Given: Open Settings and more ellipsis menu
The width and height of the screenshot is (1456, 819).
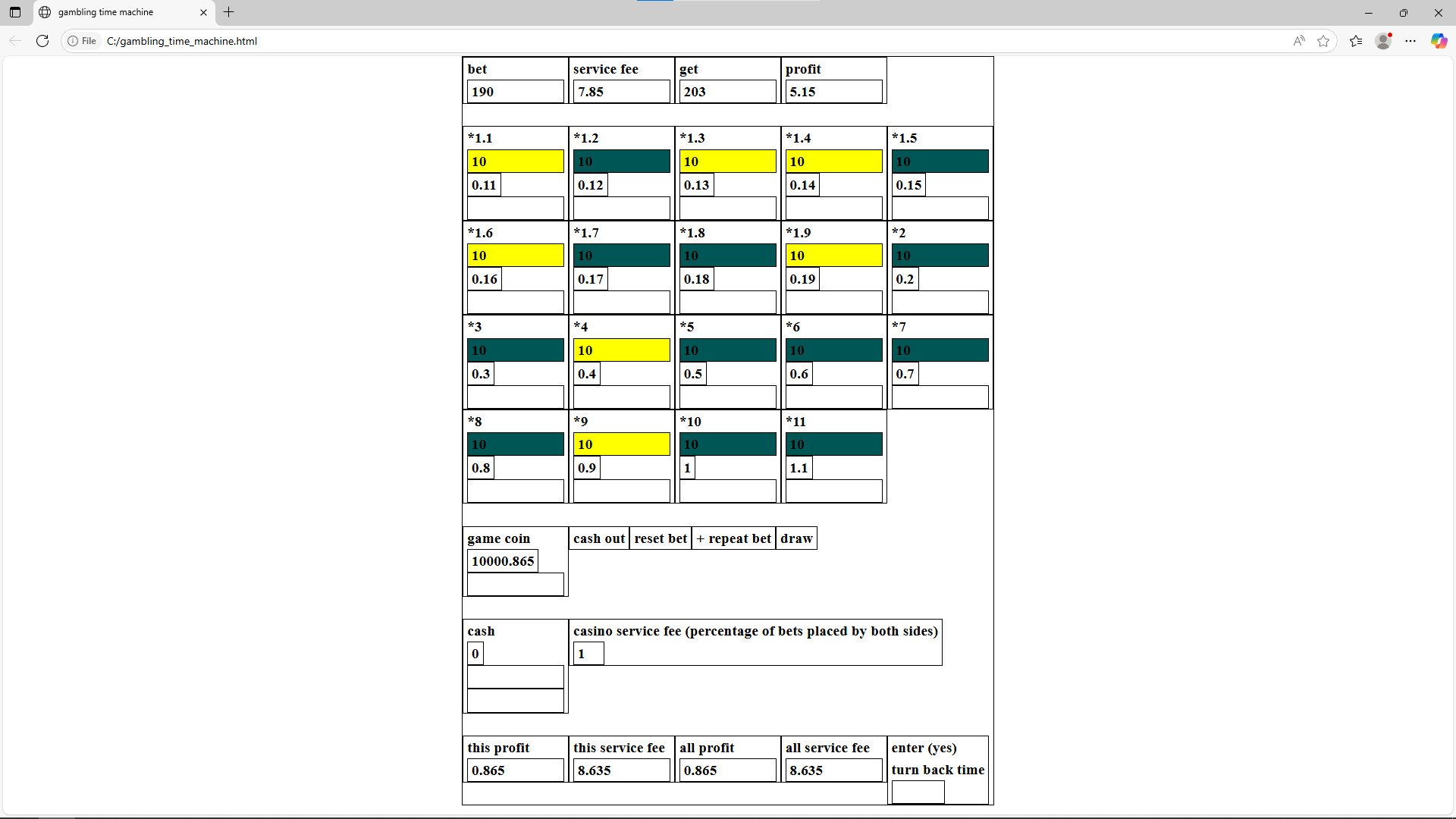Looking at the screenshot, I should (x=1410, y=41).
